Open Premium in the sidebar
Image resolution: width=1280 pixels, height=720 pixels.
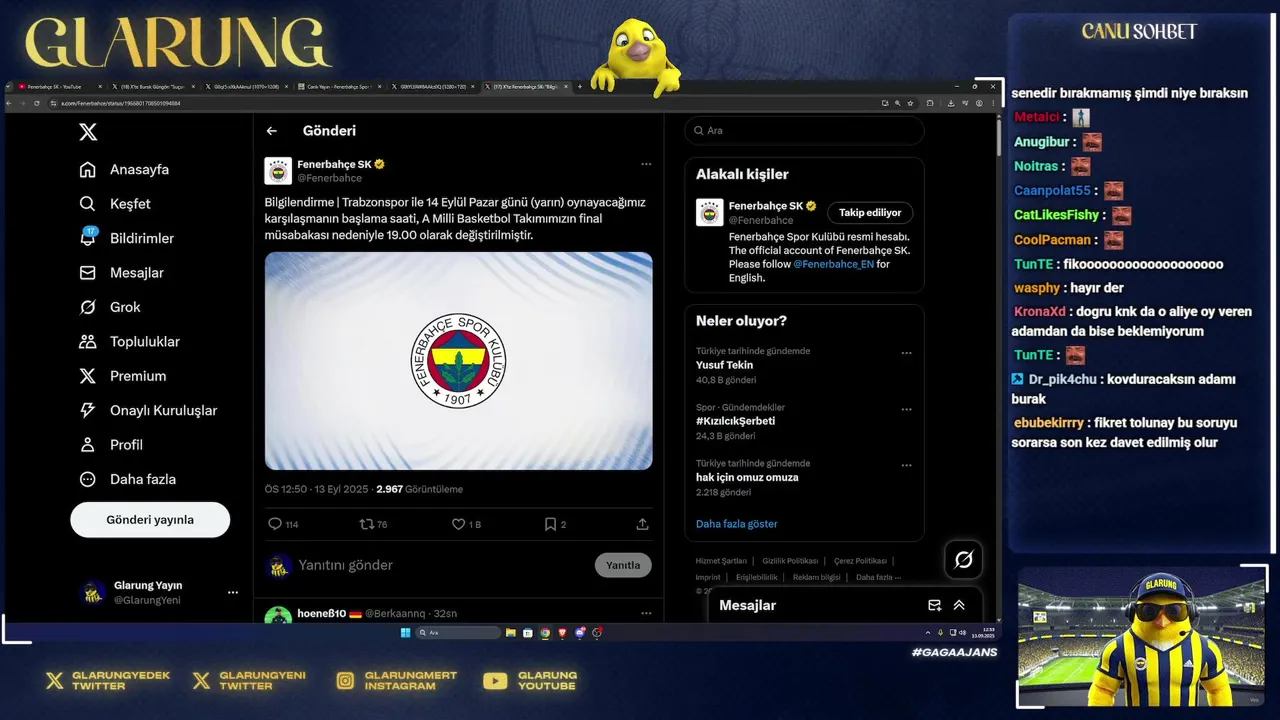point(122,376)
